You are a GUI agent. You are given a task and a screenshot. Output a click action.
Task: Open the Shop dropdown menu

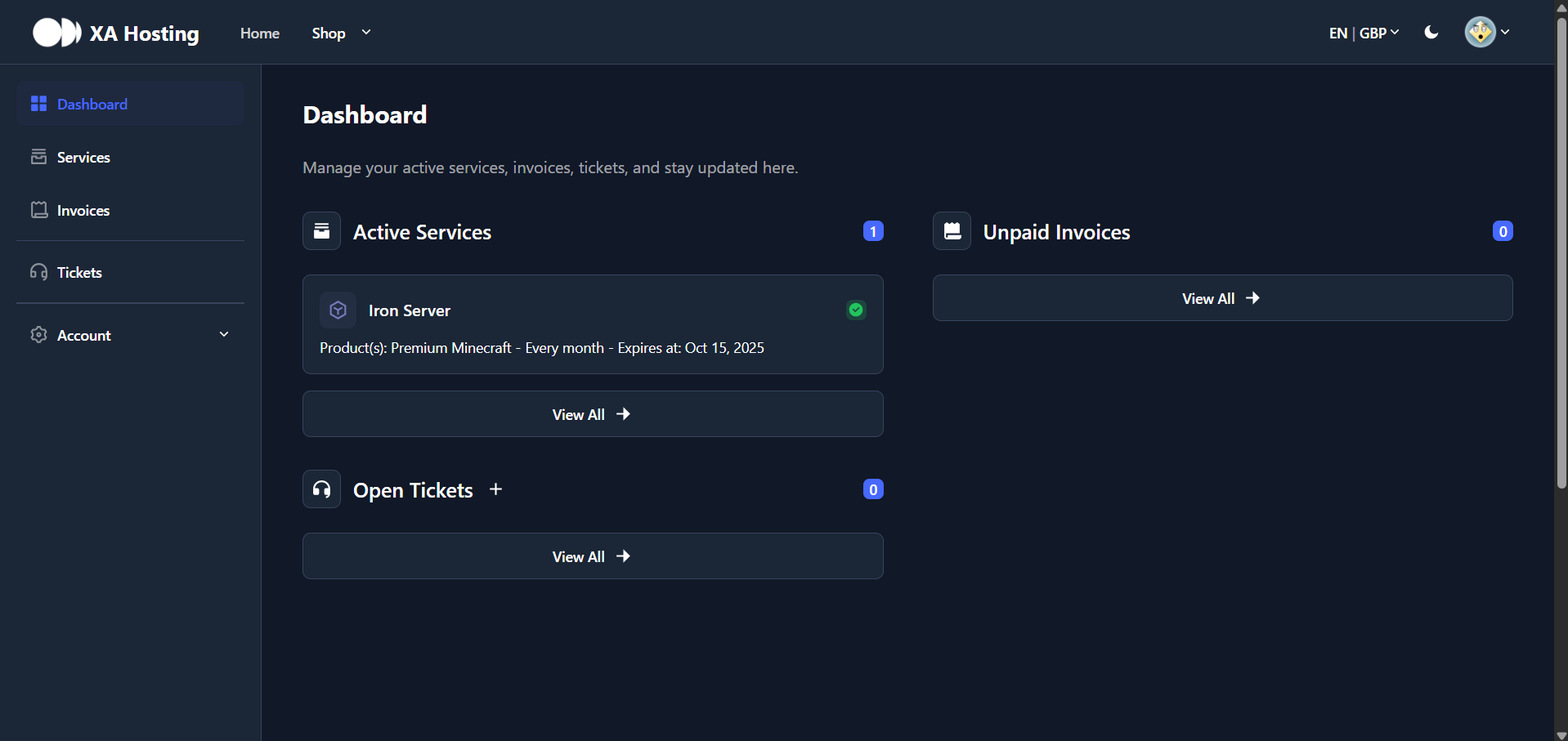(341, 33)
